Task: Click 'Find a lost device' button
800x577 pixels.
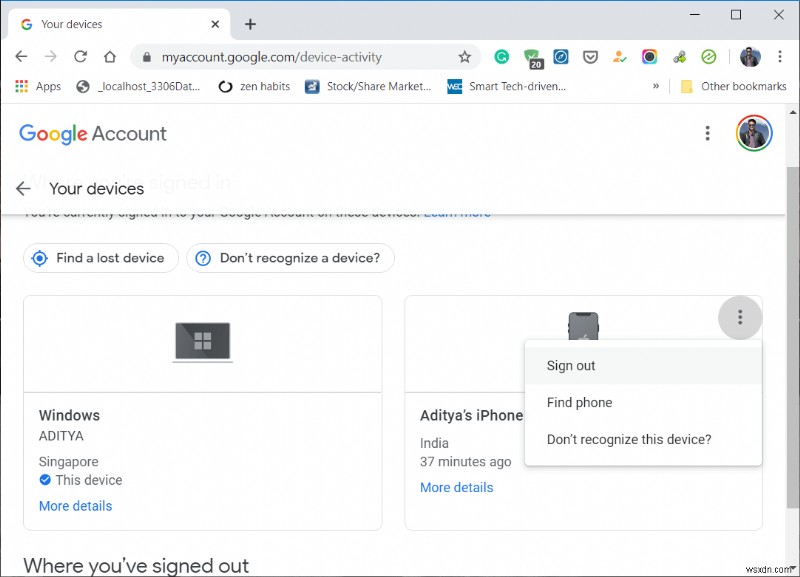Action: [x=100, y=258]
